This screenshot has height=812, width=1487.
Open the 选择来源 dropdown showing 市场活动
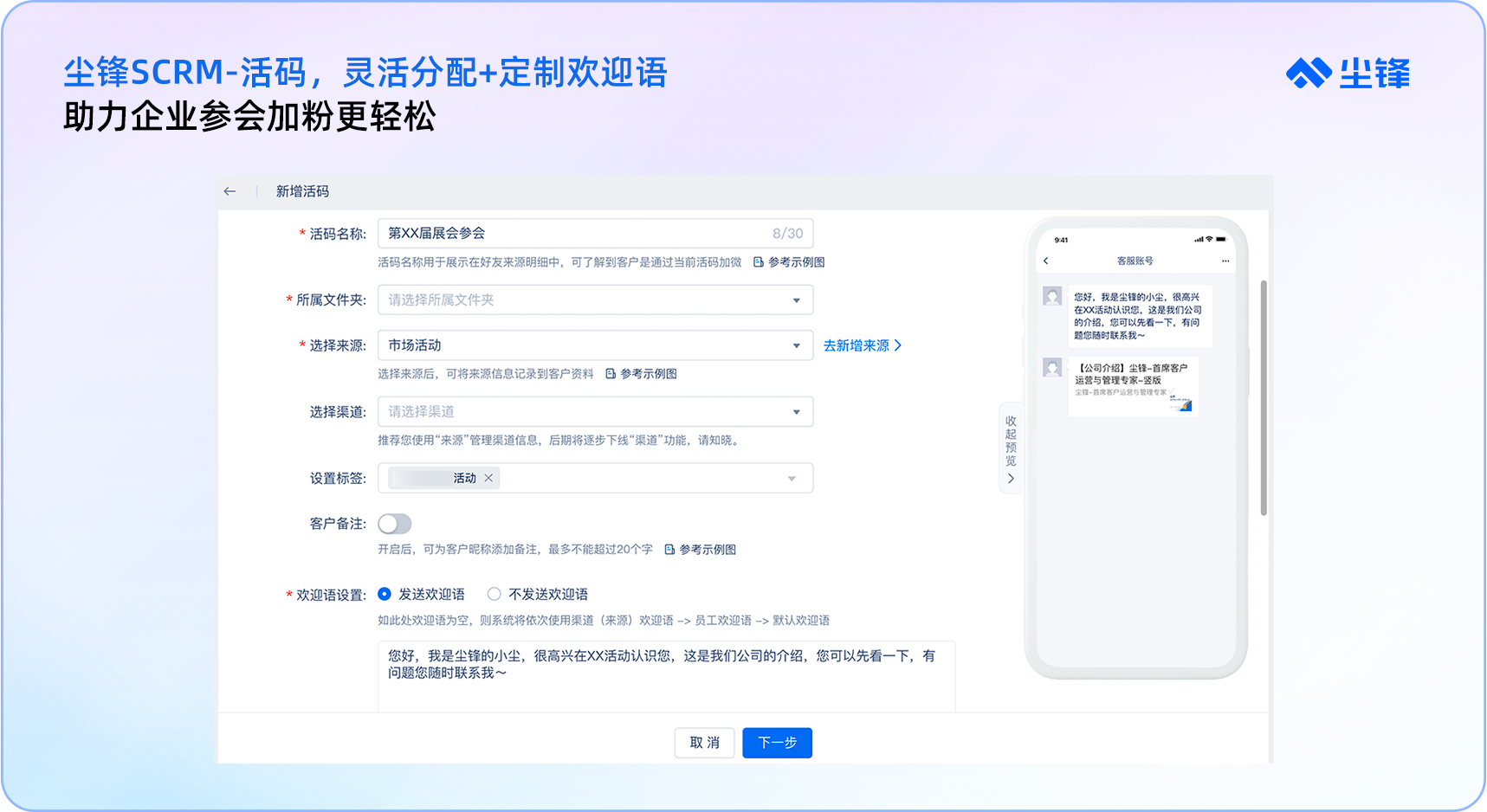point(595,345)
